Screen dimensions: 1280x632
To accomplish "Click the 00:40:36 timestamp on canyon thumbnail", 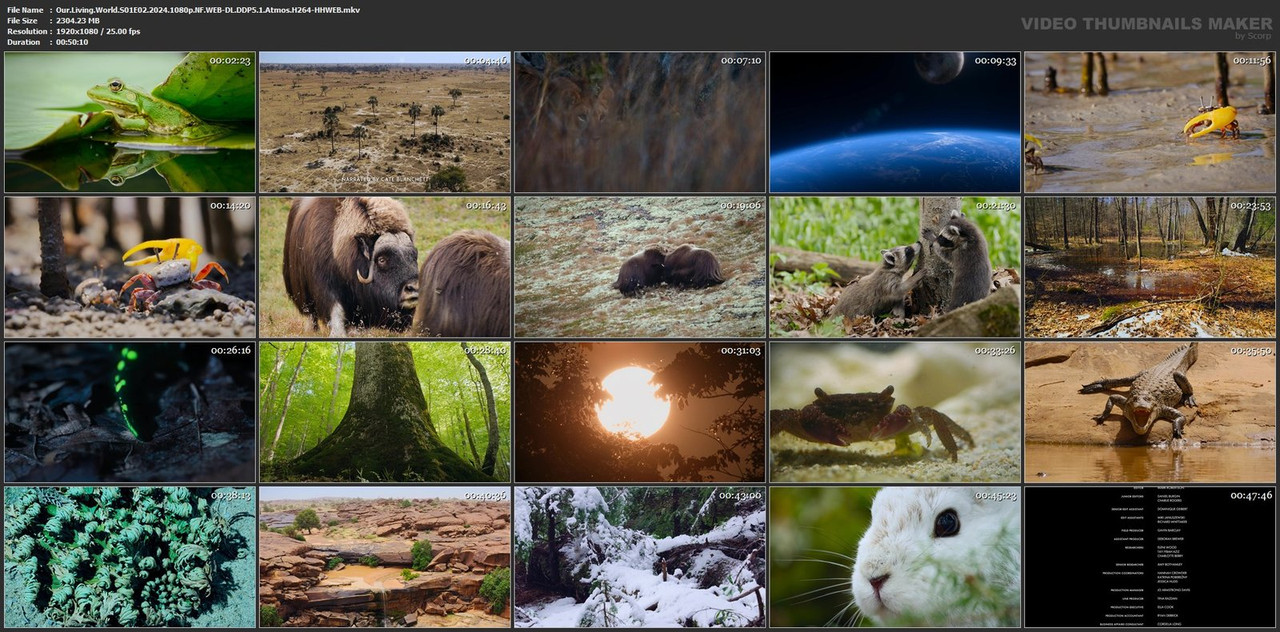I will [x=486, y=496].
